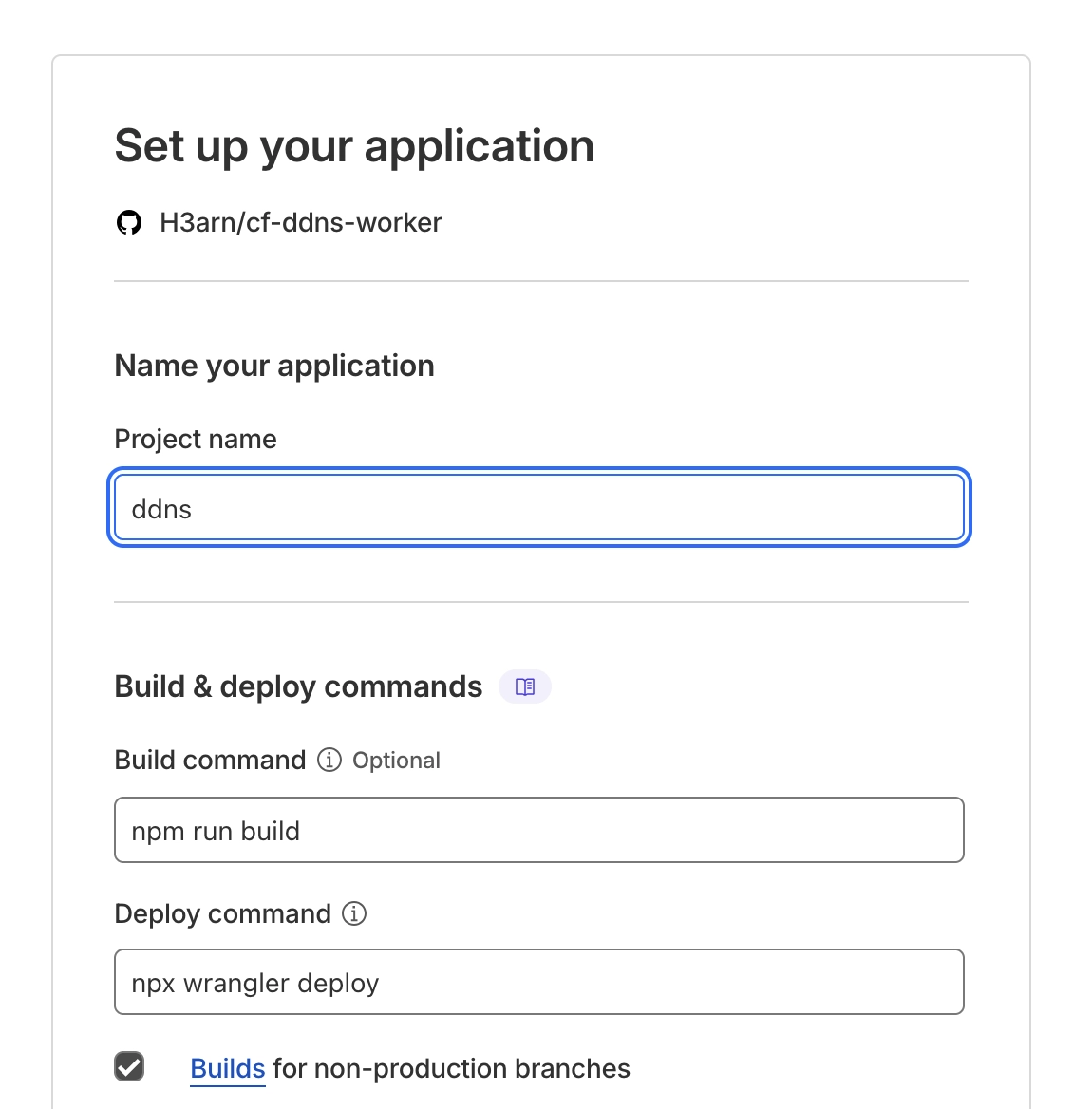Open the build commands documentation book icon
1092x1109 pixels.
coord(525,686)
